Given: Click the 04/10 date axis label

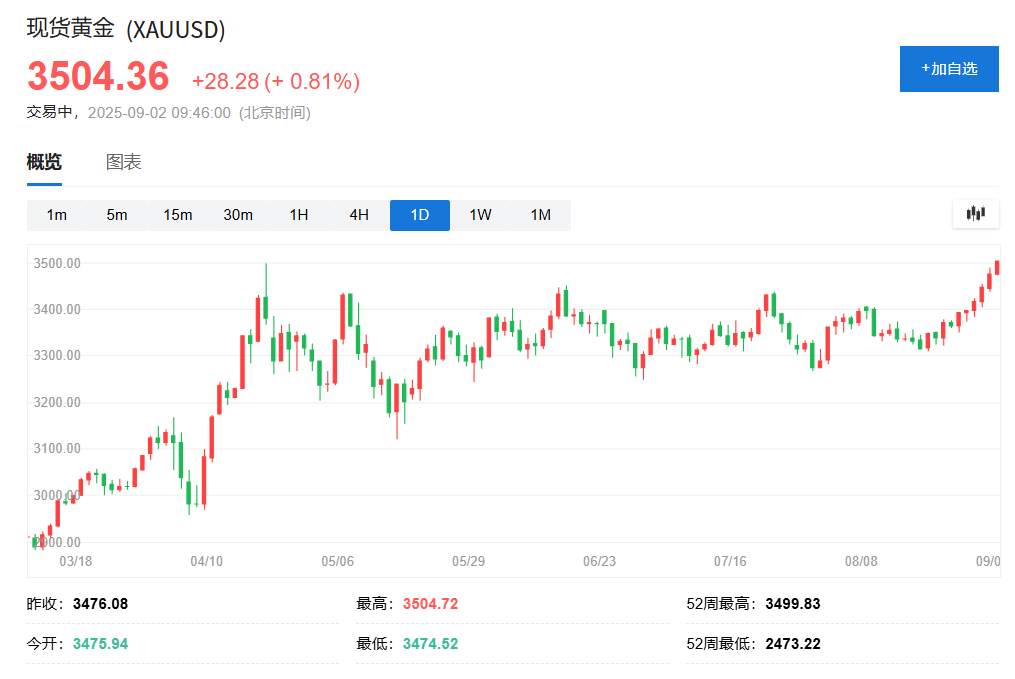Looking at the screenshot, I should click(206, 562).
